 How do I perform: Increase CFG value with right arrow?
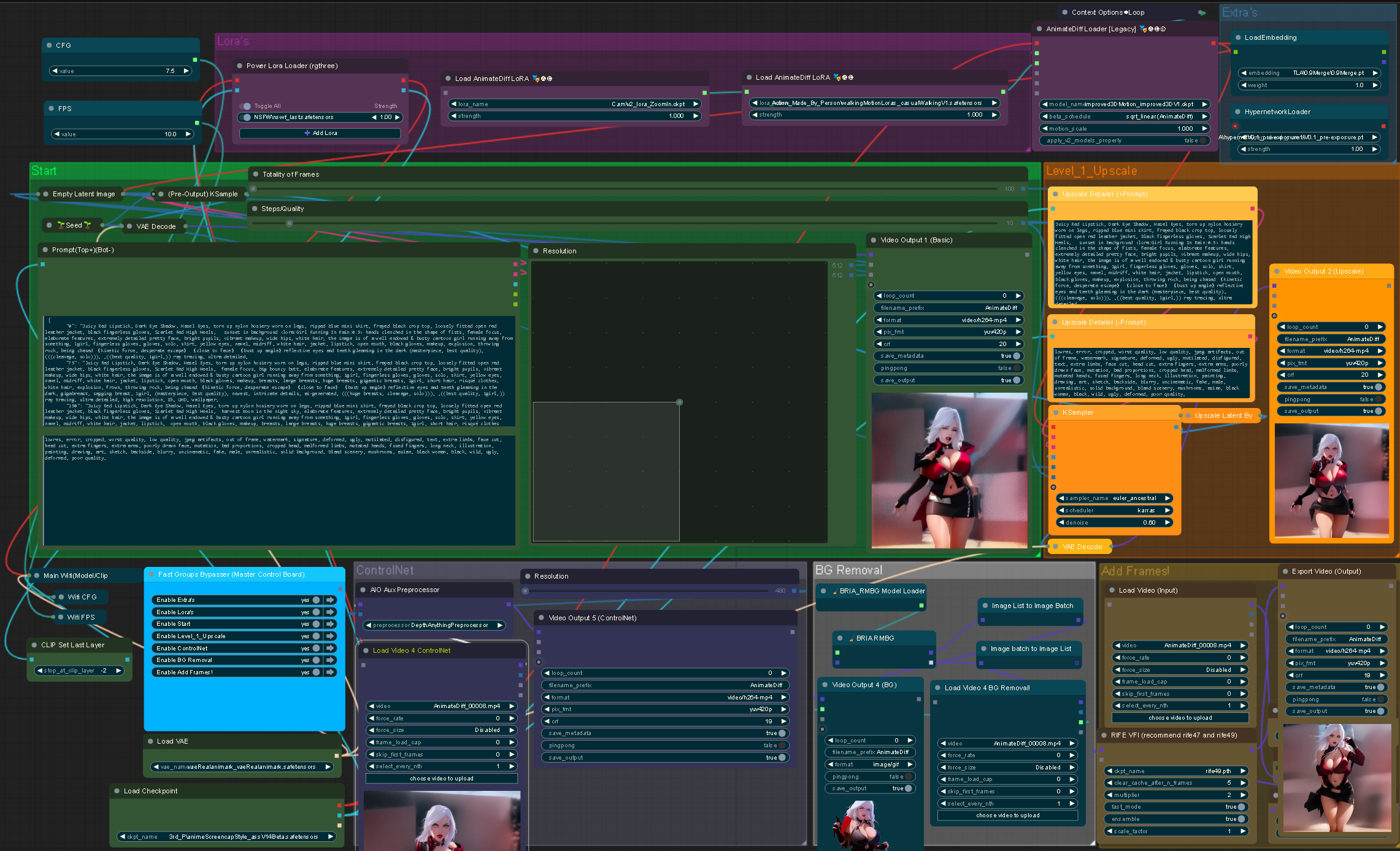[187, 71]
